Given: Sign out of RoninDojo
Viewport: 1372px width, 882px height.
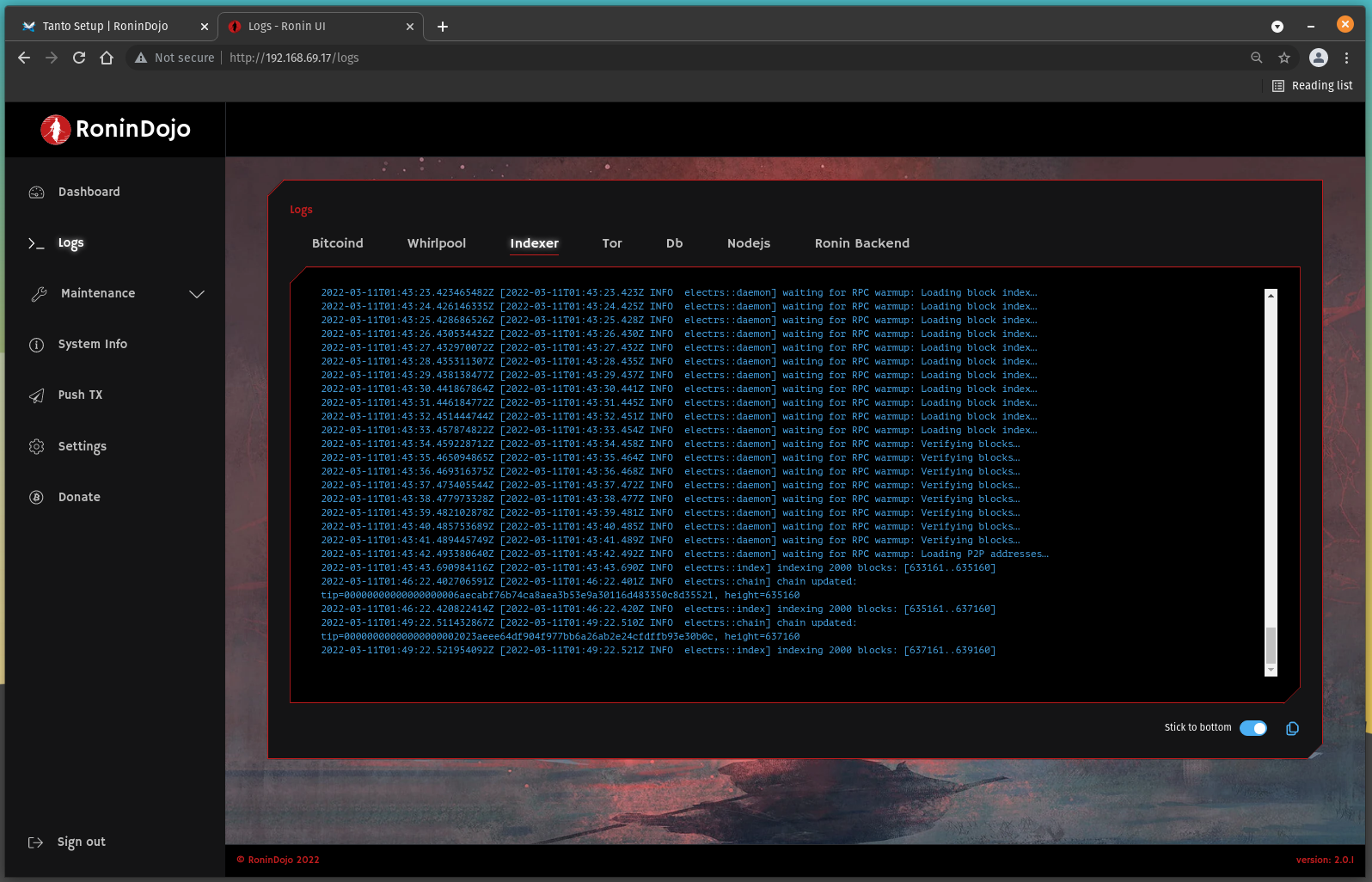Looking at the screenshot, I should click(82, 842).
